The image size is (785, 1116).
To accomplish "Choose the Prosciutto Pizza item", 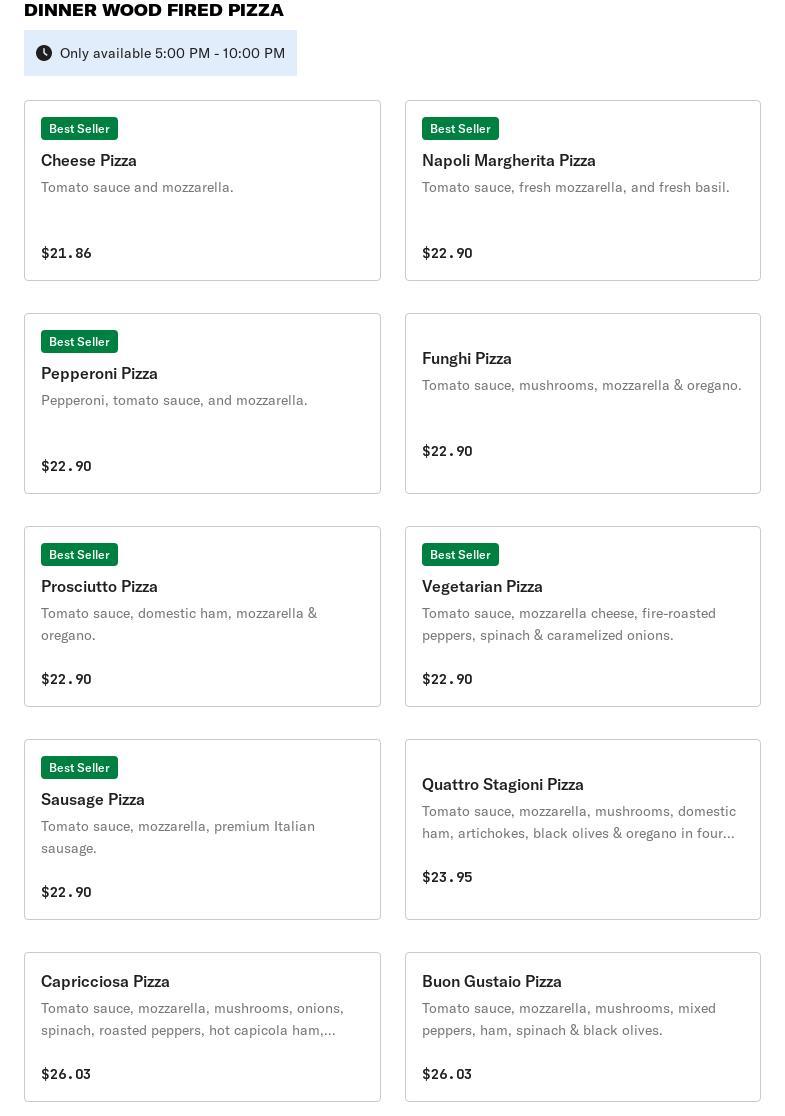I will (99, 586).
